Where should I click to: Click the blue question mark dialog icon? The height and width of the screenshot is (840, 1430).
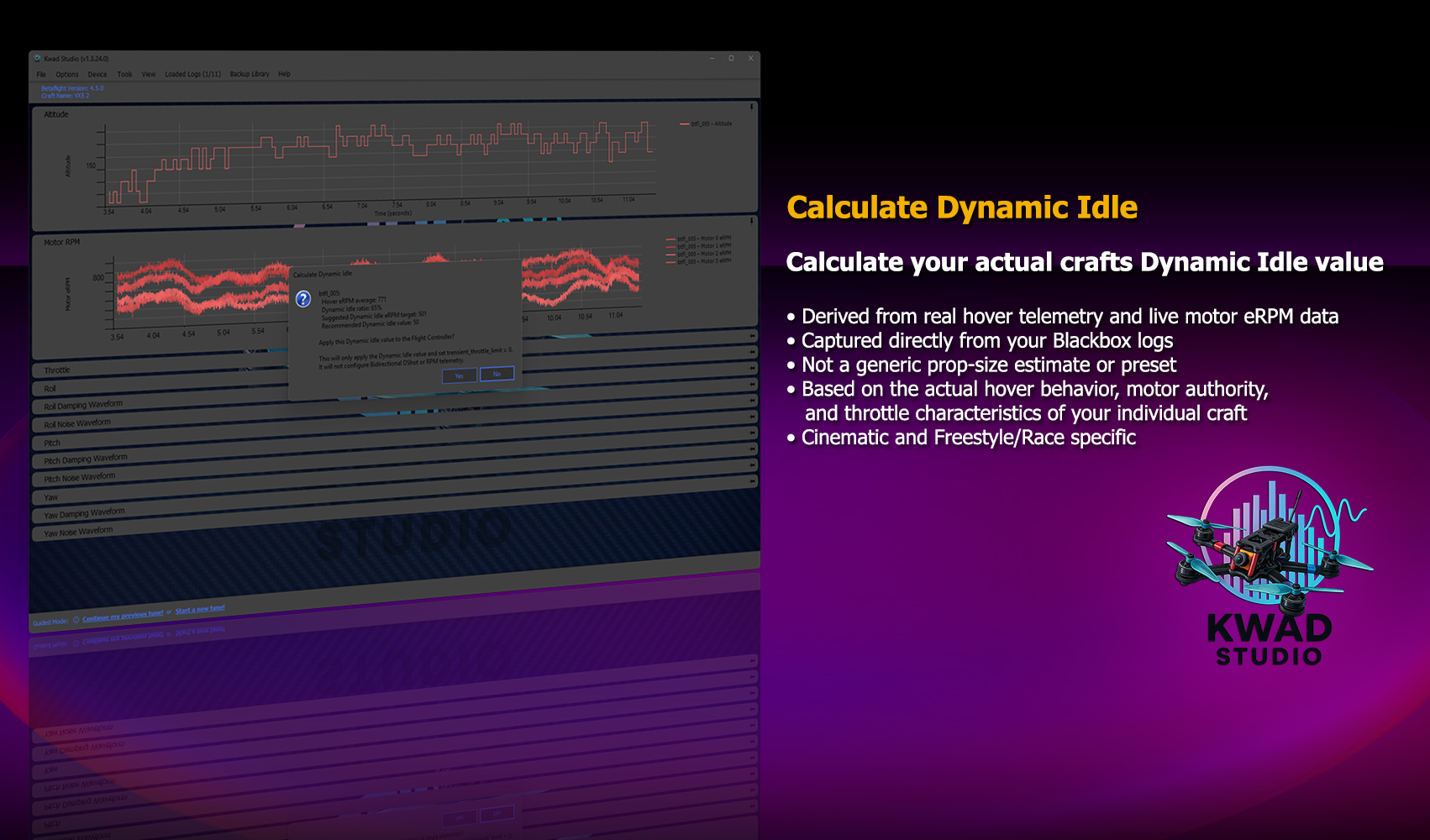[303, 299]
